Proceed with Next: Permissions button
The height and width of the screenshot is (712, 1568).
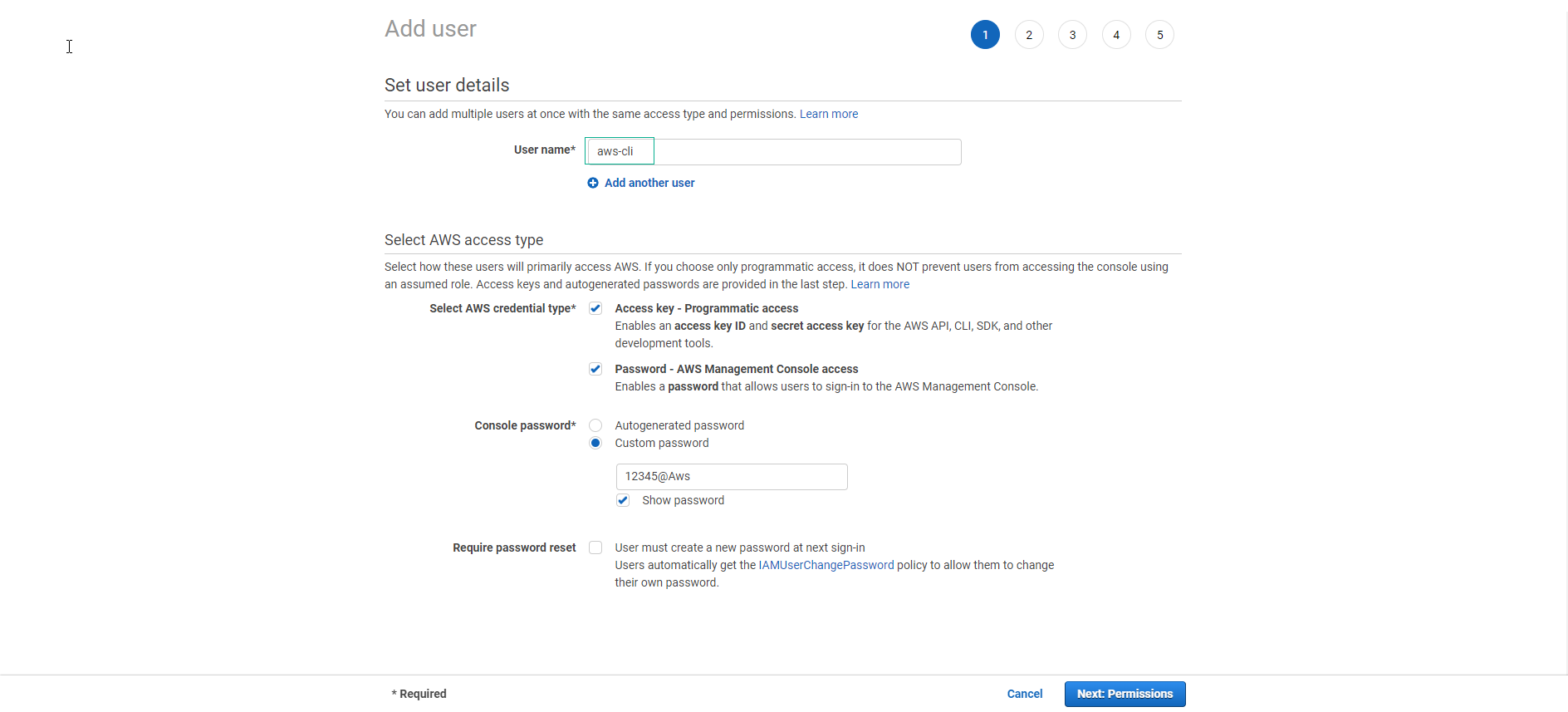pos(1125,694)
